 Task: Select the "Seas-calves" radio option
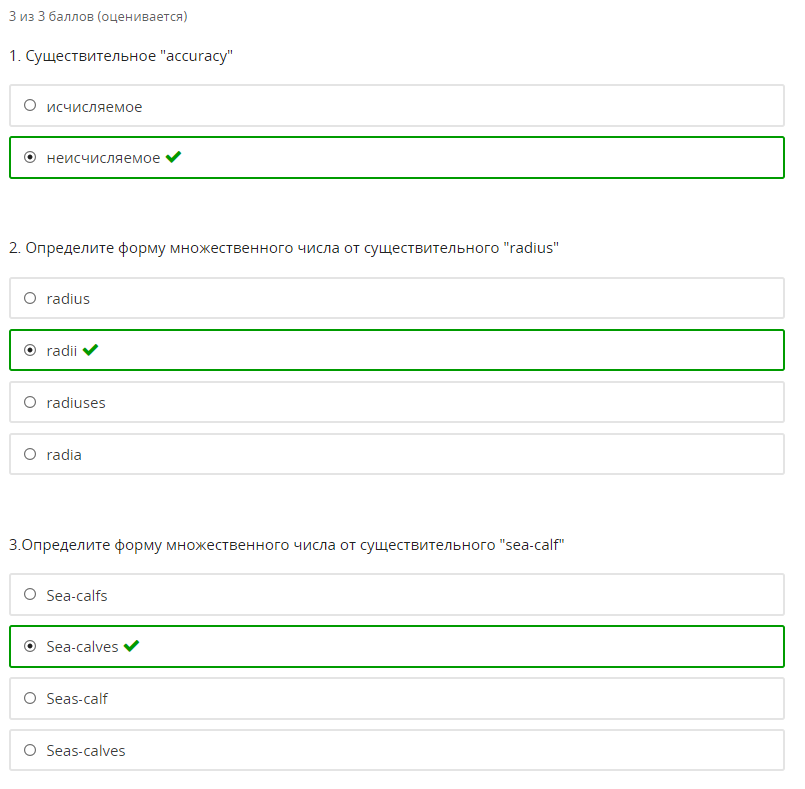tap(30, 750)
